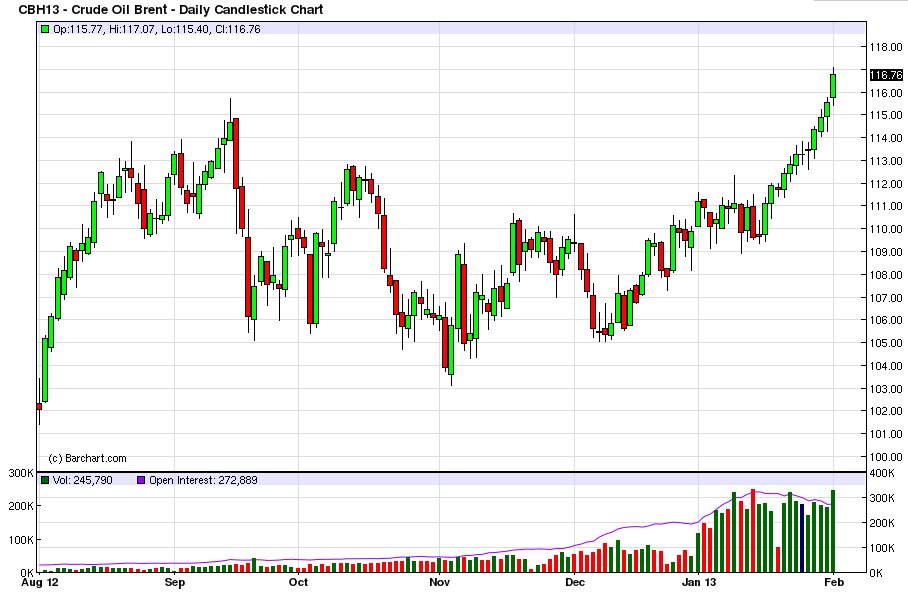Click the Sep date axis label
Screen dimensions: 908x592
pyautogui.click(x=175, y=582)
